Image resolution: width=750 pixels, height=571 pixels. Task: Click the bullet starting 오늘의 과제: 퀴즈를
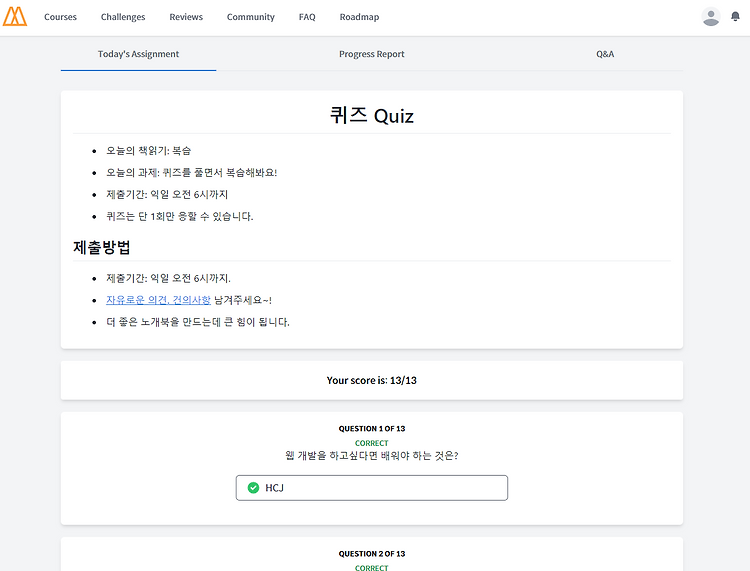tap(191, 172)
